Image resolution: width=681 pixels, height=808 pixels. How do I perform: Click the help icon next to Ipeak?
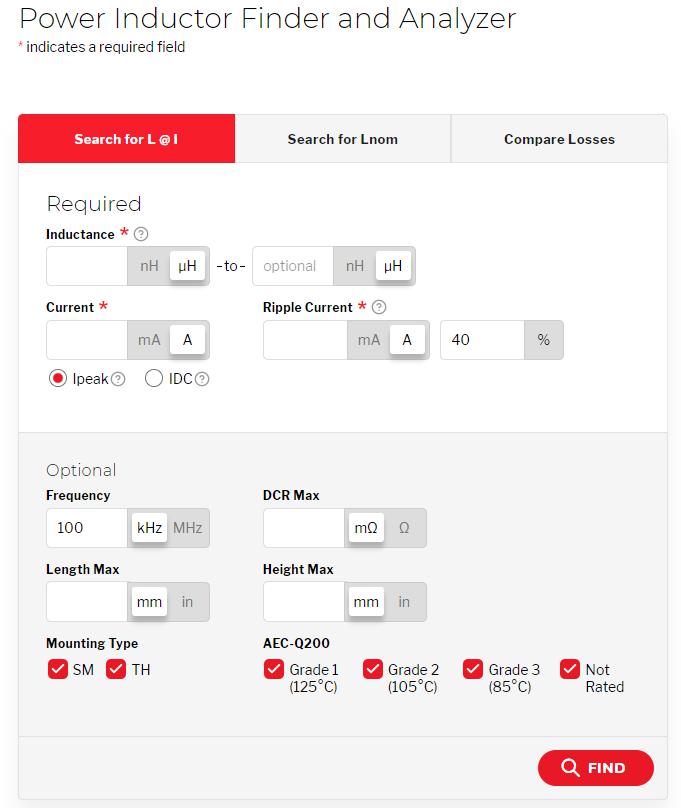pos(118,379)
